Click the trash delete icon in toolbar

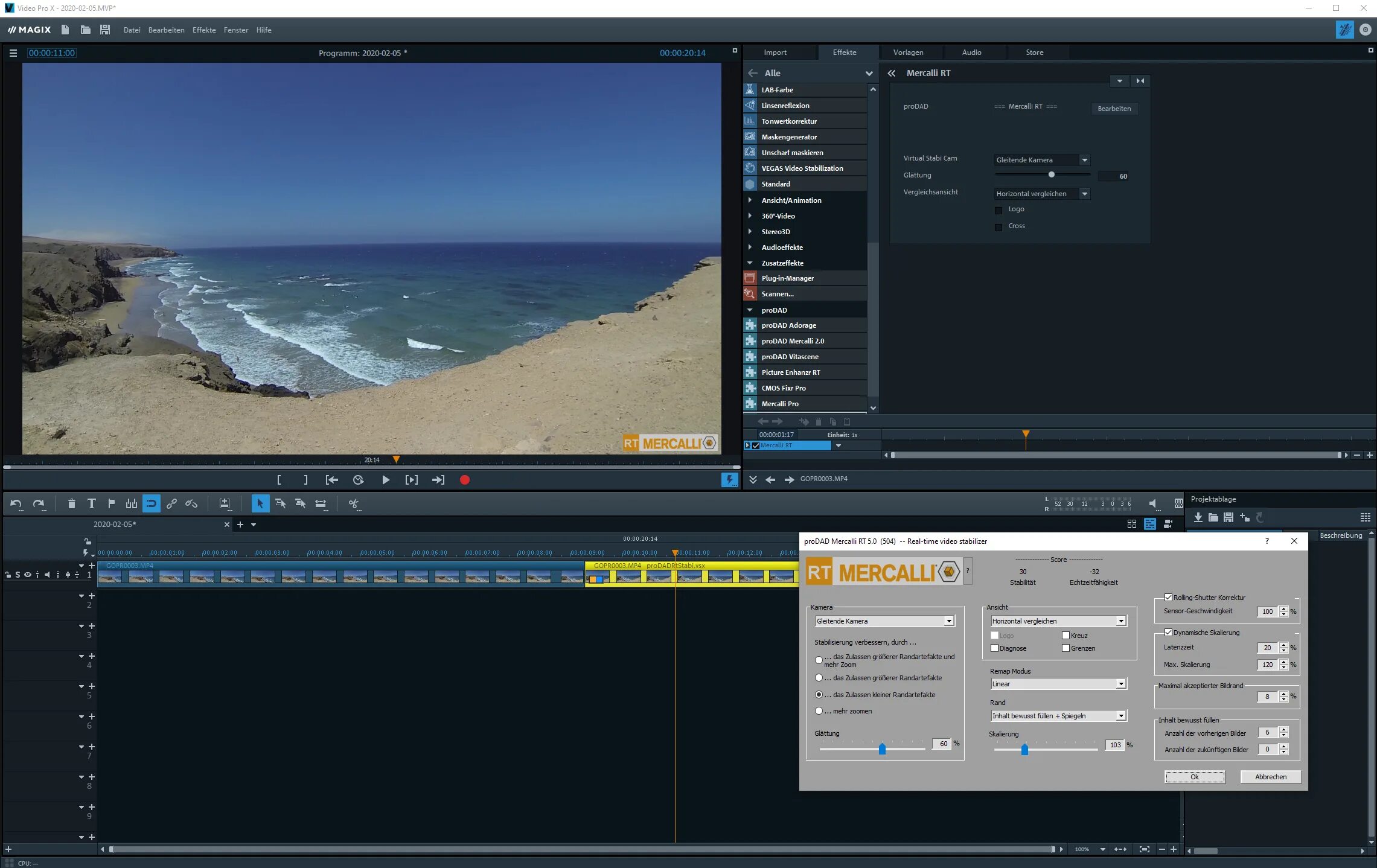point(71,503)
